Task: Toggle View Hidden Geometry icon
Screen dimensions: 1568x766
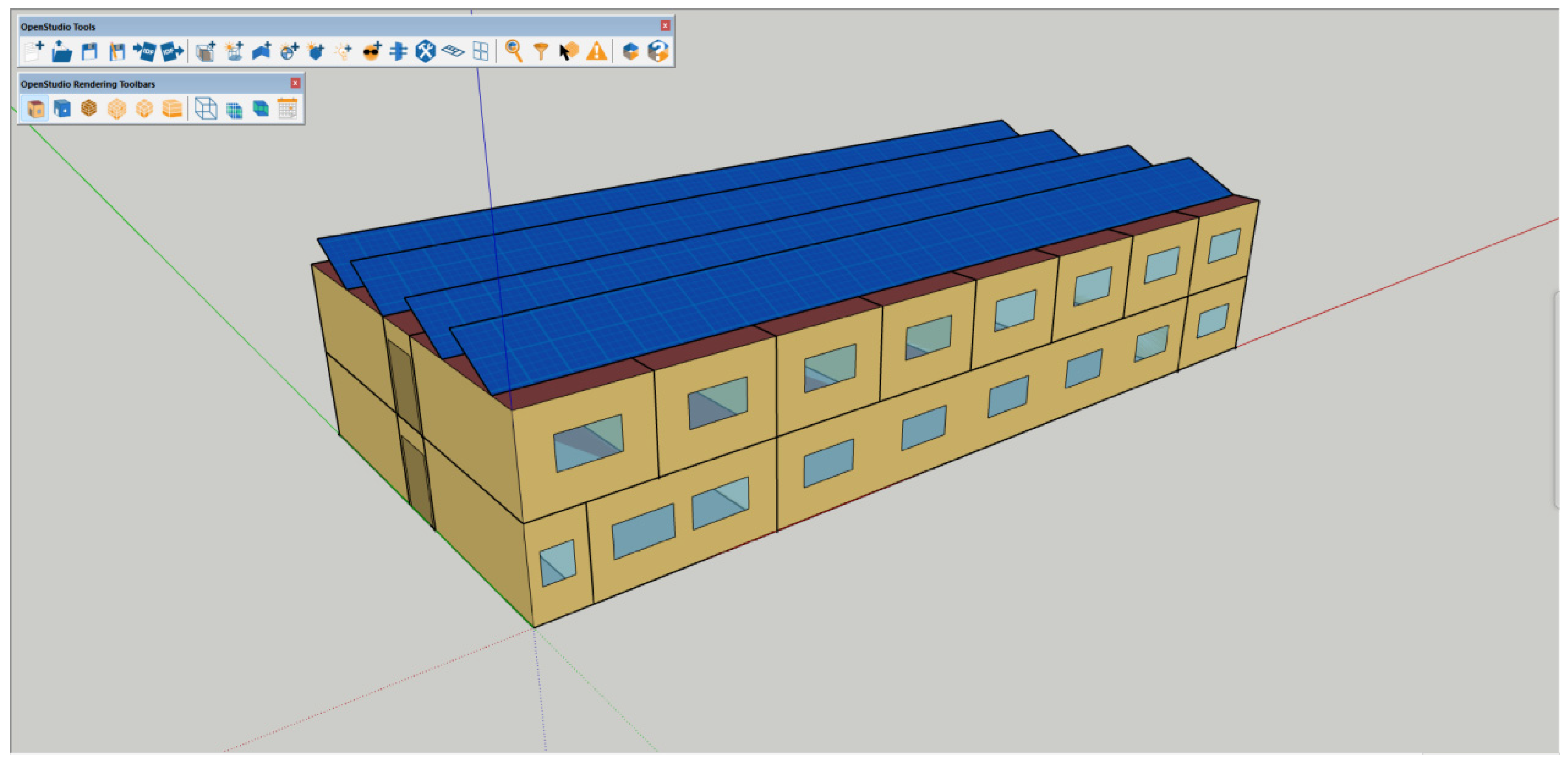Action: [x=235, y=110]
